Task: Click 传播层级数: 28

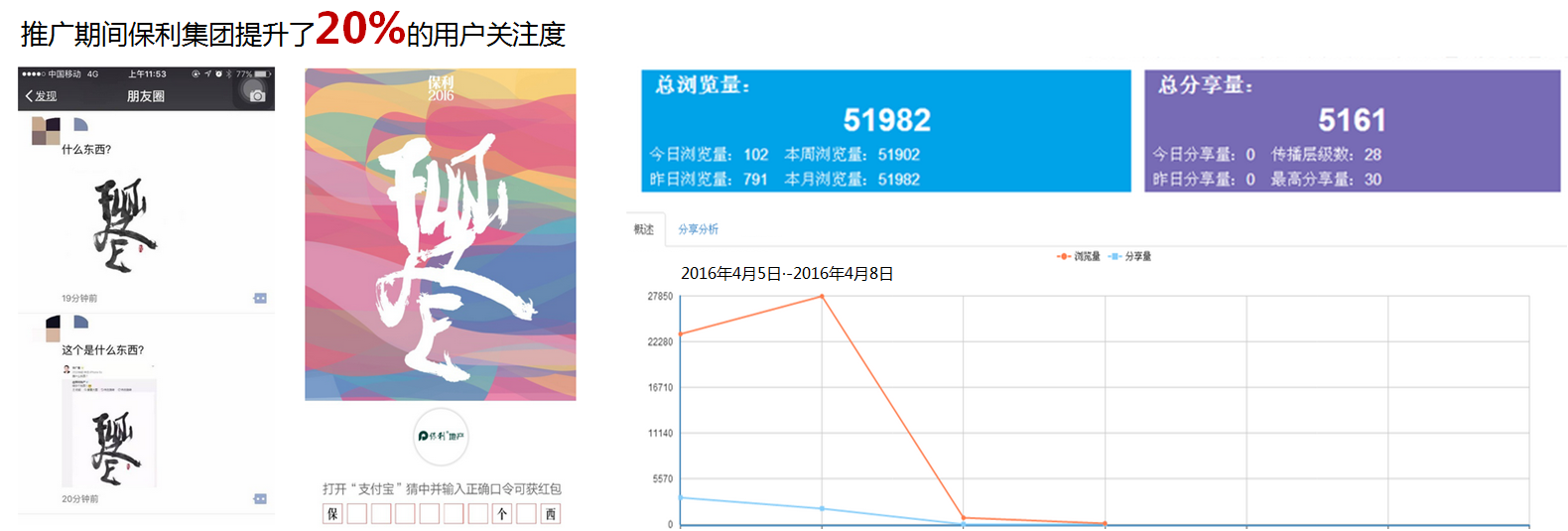Action: 1326,155
